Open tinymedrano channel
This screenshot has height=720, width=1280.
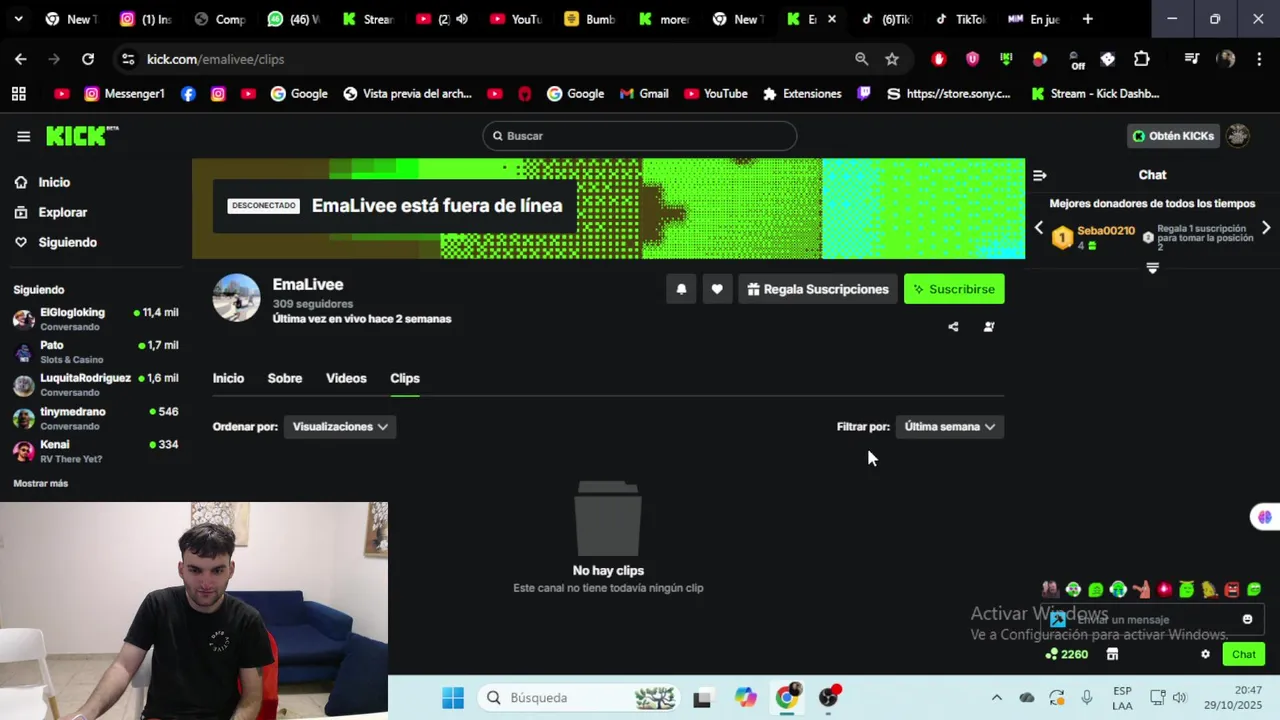96,418
